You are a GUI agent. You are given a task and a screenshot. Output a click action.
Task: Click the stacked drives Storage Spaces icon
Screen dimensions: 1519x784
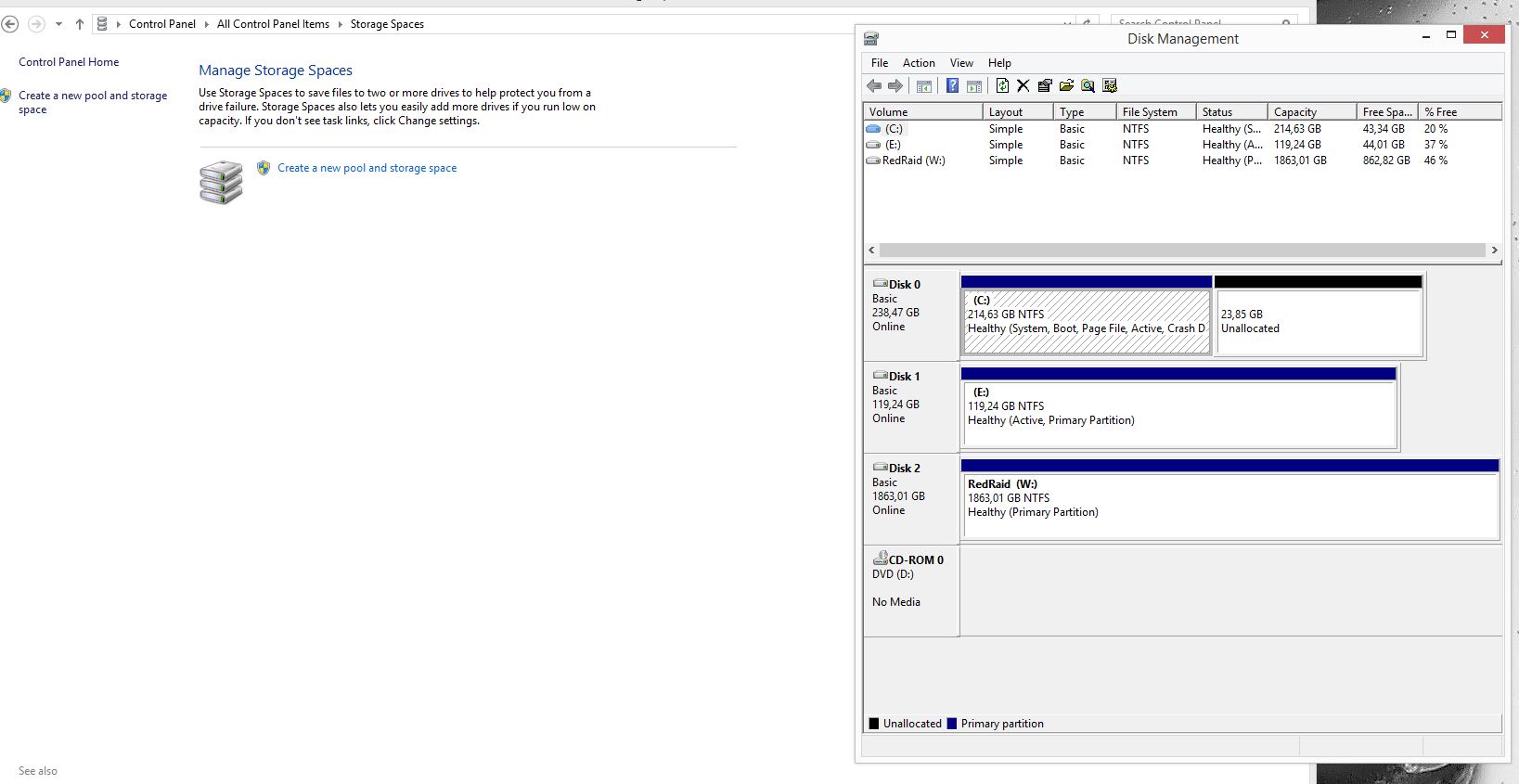coord(221,183)
